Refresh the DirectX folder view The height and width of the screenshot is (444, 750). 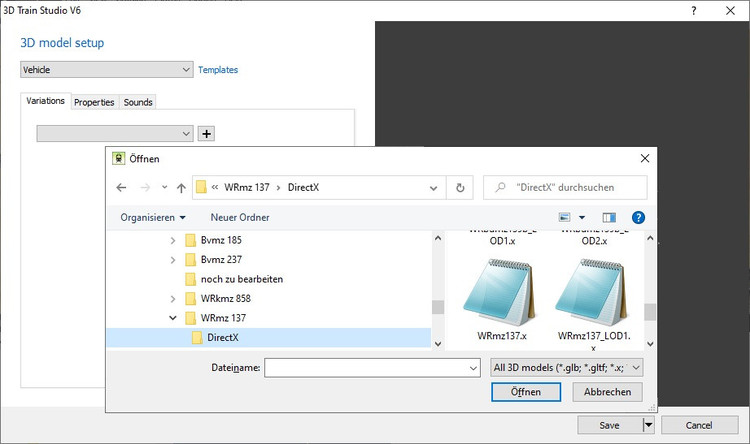point(460,188)
